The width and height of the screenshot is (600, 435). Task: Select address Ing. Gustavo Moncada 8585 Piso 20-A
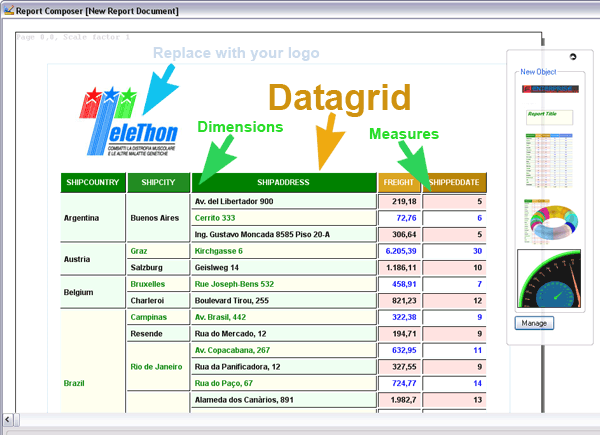tap(284, 235)
